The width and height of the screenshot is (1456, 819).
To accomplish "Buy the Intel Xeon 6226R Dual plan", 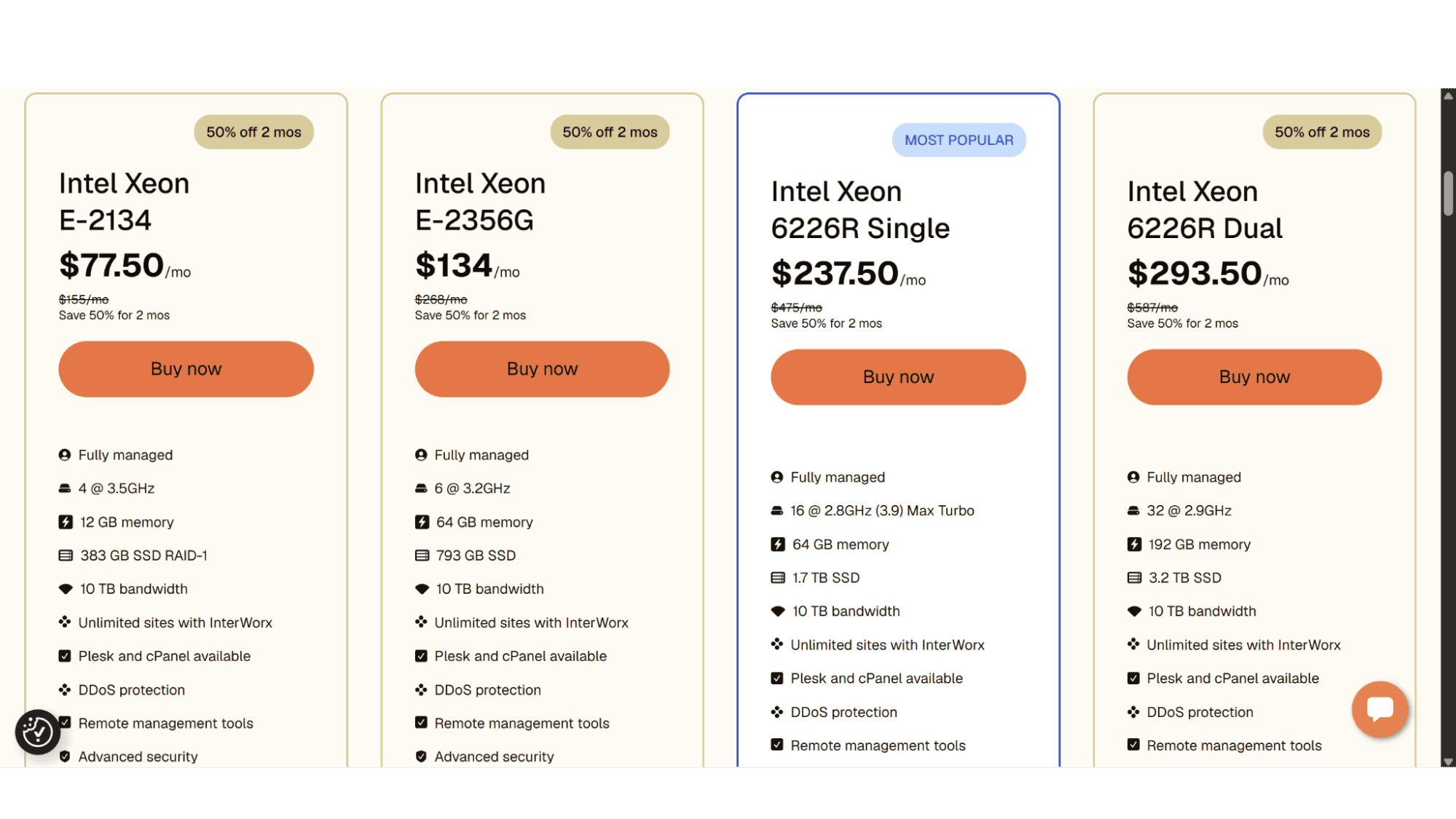I will pyautogui.click(x=1254, y=377).
